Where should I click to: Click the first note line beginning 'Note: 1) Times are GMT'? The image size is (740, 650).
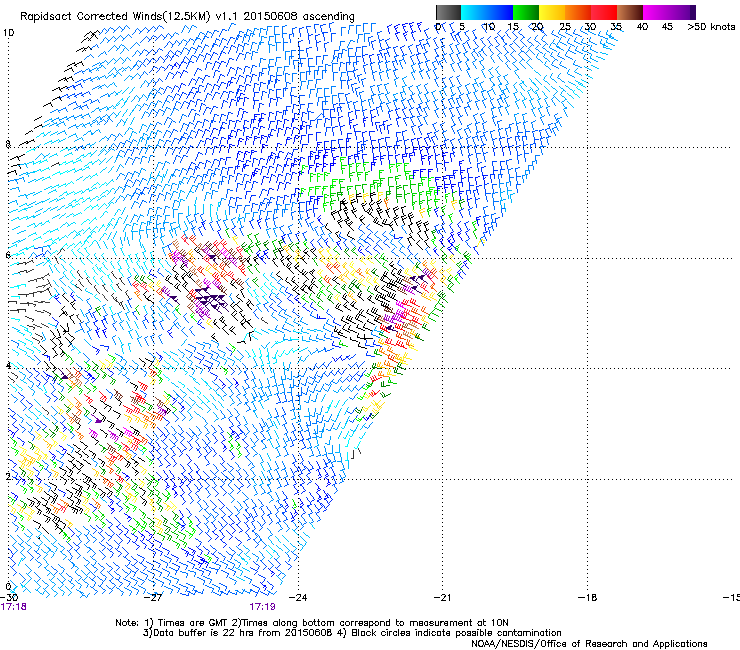(x=311, y=623)
